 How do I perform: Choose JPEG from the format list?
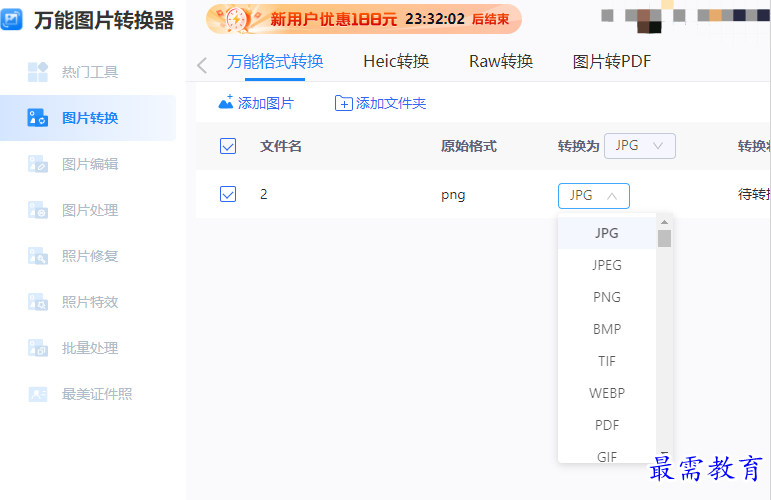point(607,265)
